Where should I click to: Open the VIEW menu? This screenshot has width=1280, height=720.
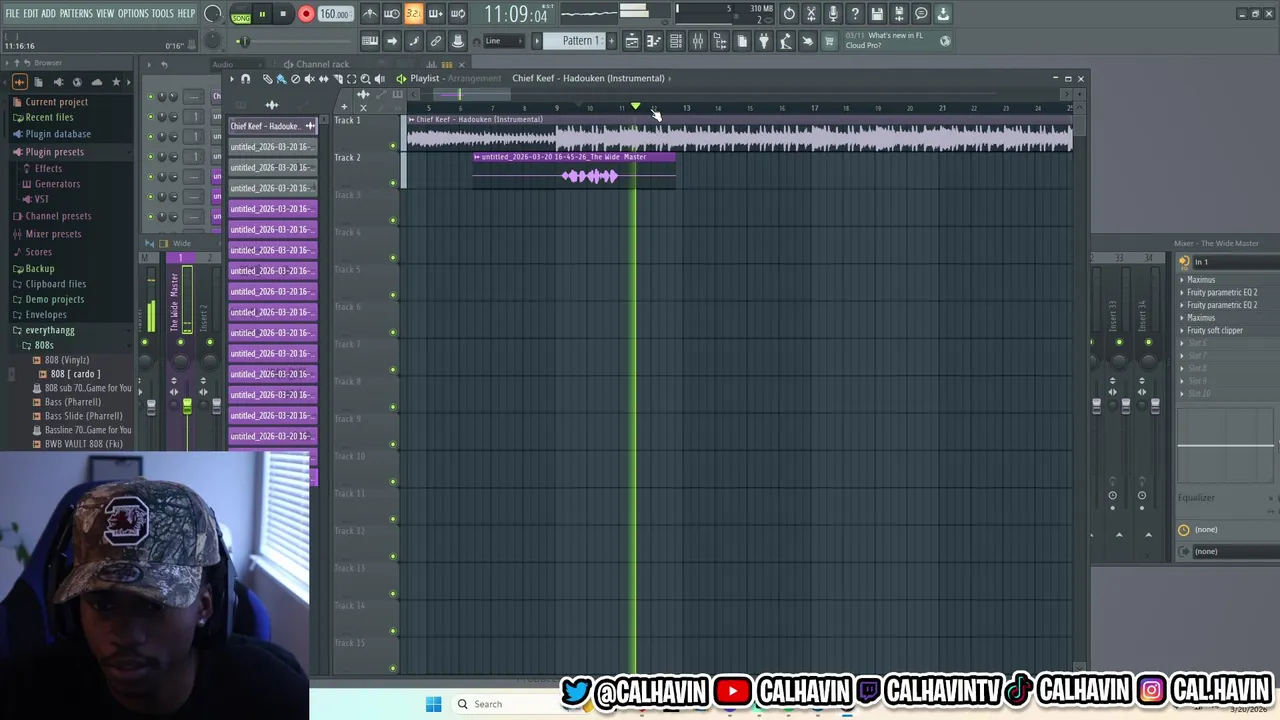tap(105, 14)
